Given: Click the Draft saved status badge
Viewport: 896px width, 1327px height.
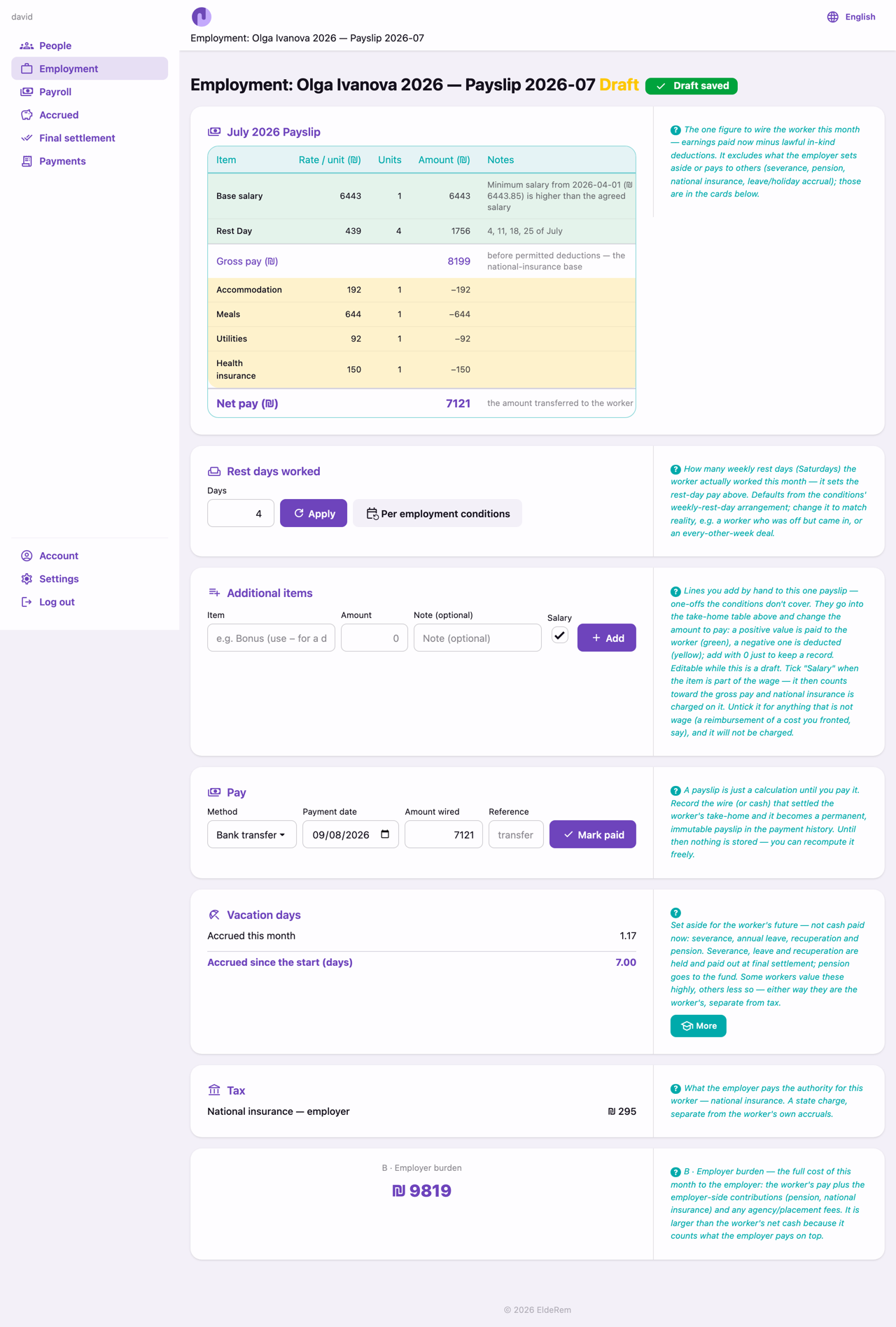Looking at the screenshot, I should click(692, 85).
